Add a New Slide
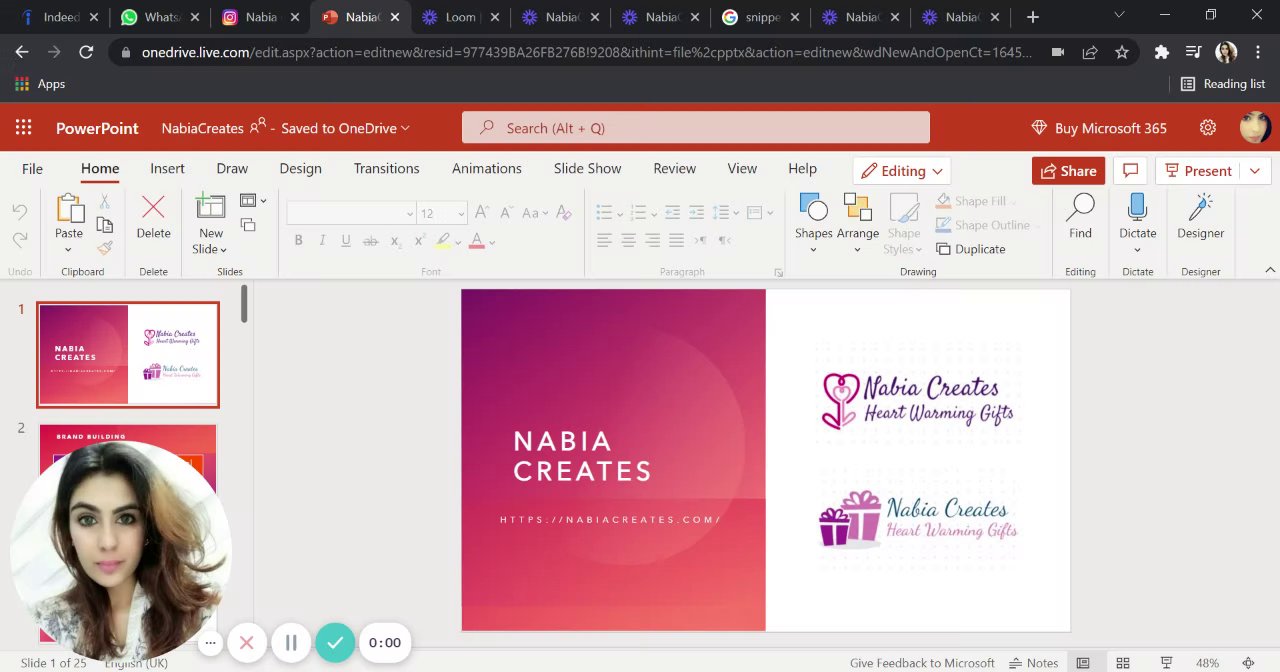Viewport: 1280px width, 672px height. tap(210, 206)
